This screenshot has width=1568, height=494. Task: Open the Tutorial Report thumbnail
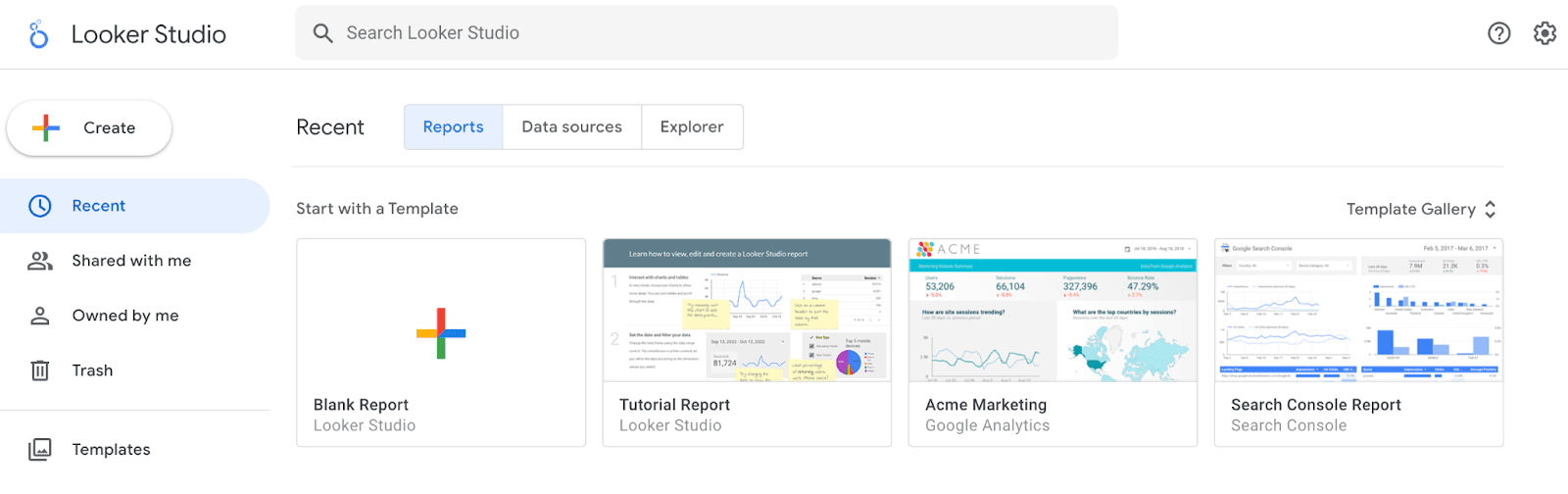[747, 312]
